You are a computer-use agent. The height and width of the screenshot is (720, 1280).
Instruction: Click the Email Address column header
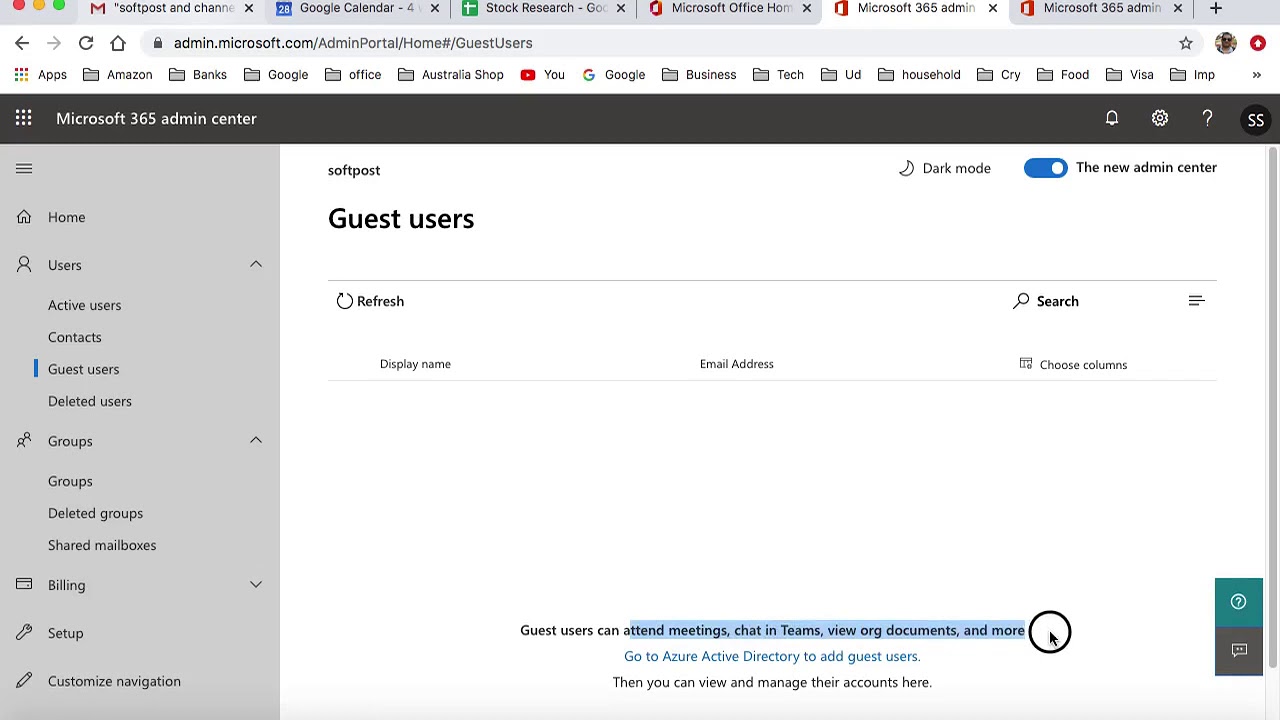[736, 364]
